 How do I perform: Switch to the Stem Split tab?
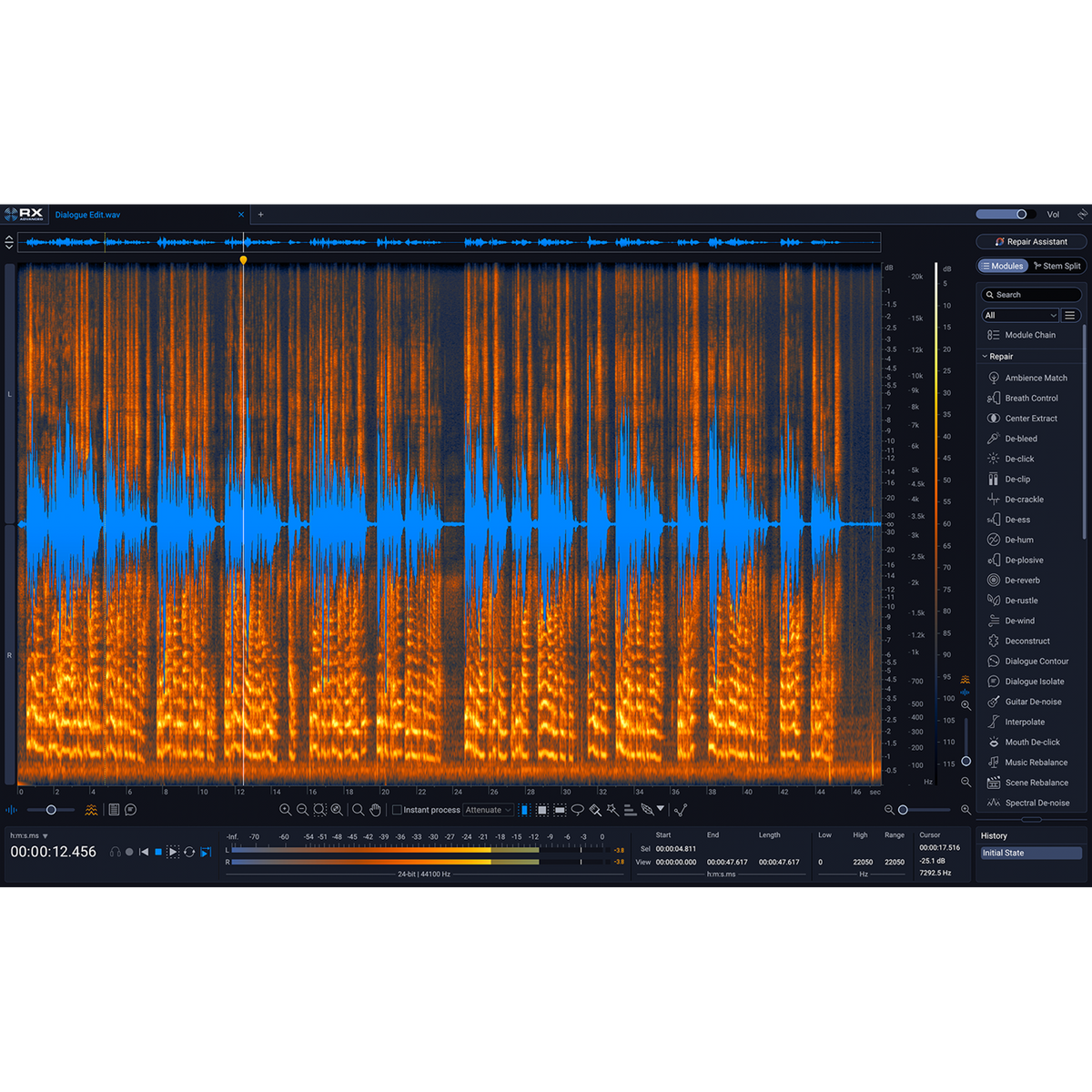[1057, 266]
